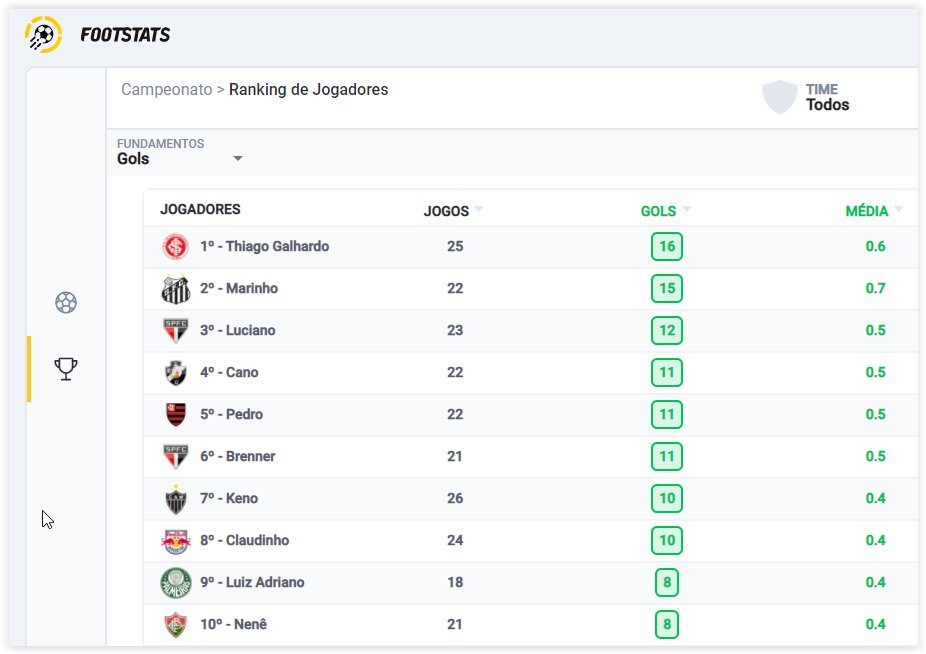
Task: Go to Campeonato in the breadcrumb
Action: click(x=166, y=90)
